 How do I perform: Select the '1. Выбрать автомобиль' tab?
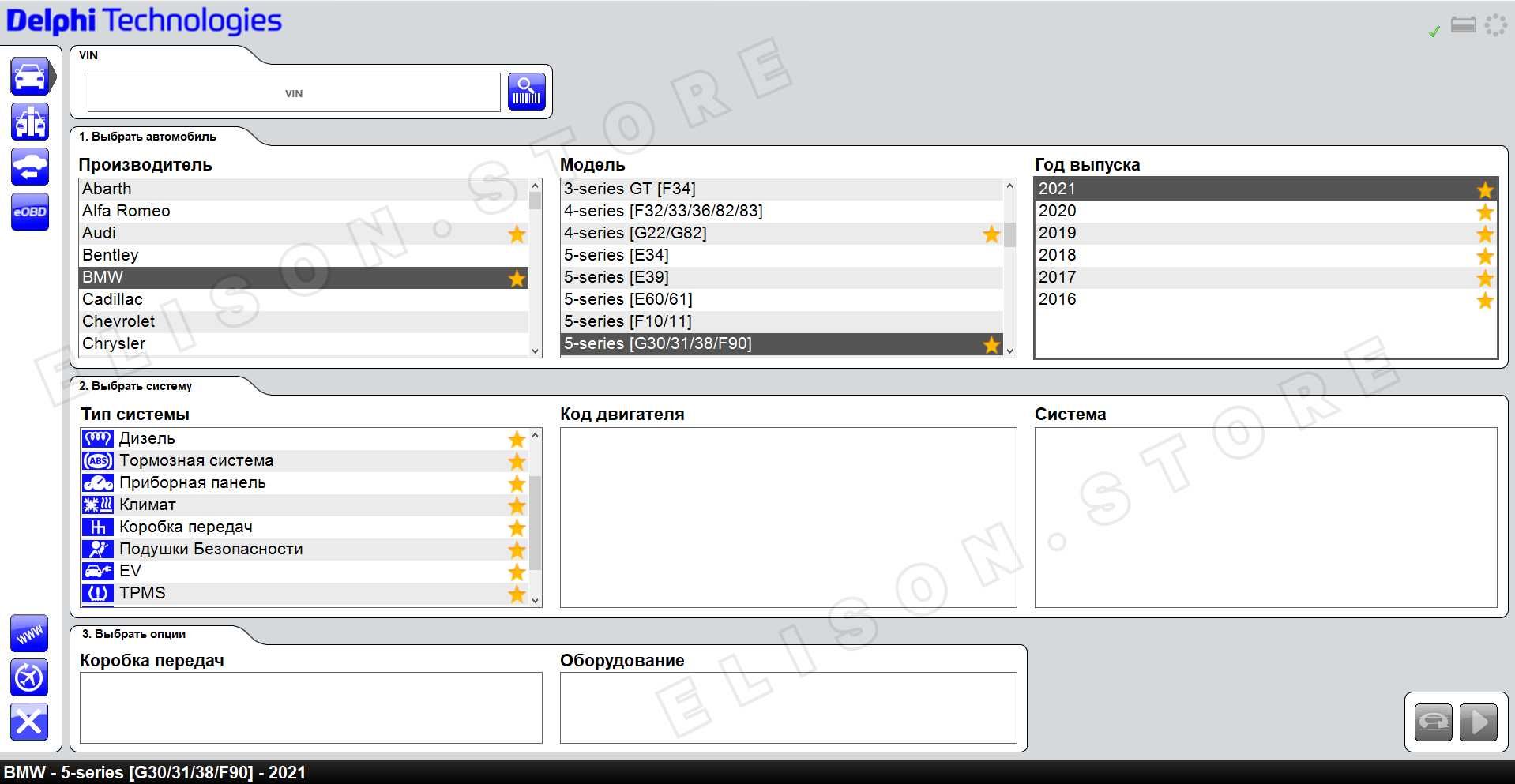148,137
